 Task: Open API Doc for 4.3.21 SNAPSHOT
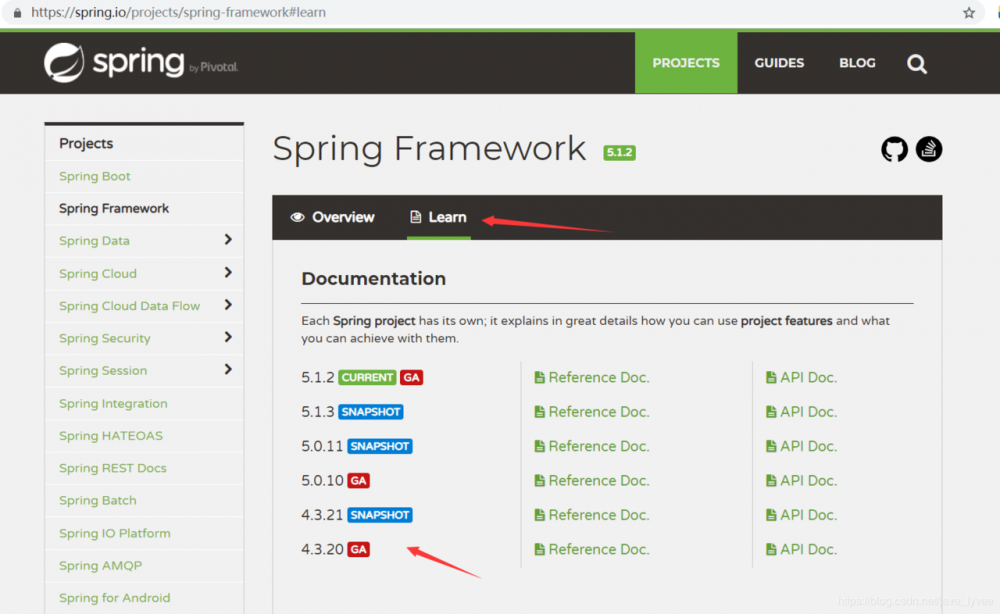(802, 515)
